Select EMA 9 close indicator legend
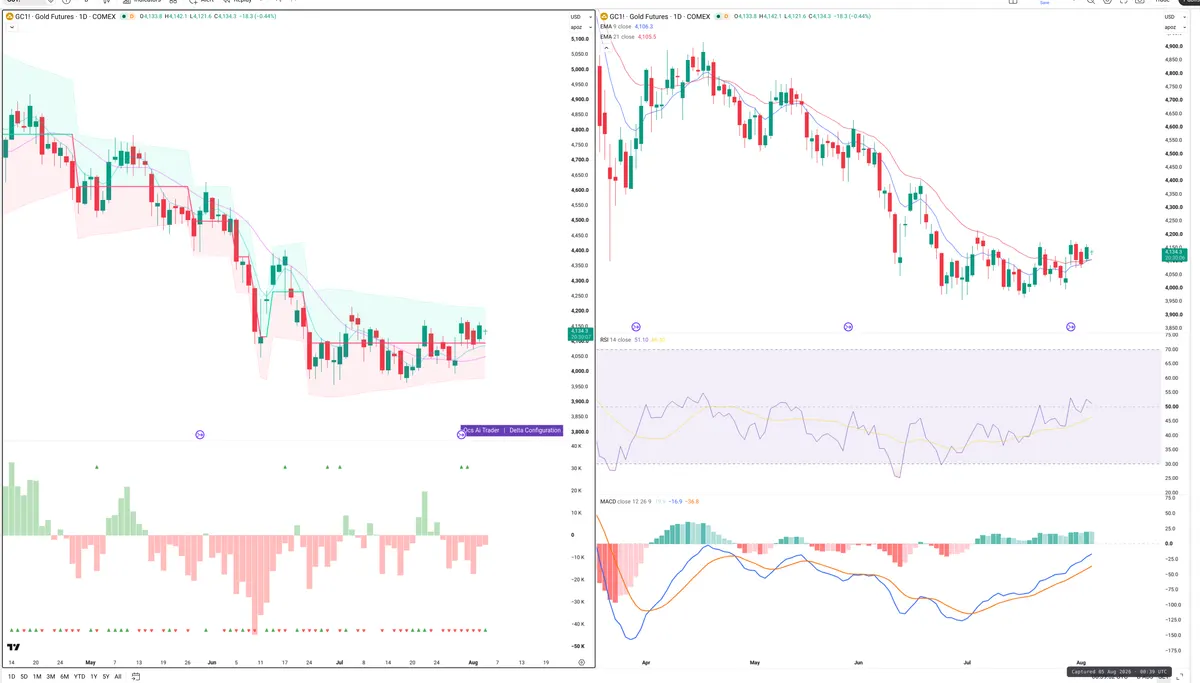 tap(615, 27)
